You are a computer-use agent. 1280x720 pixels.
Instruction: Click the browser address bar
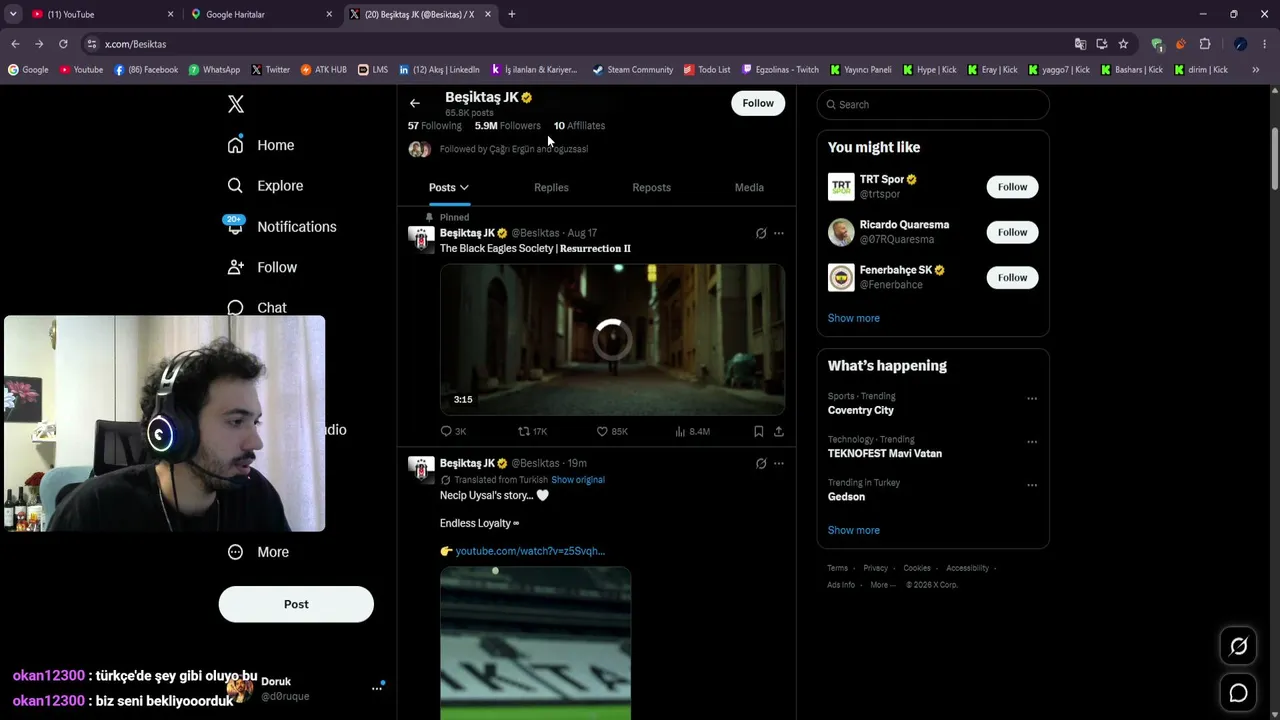(x=580, y=44)
